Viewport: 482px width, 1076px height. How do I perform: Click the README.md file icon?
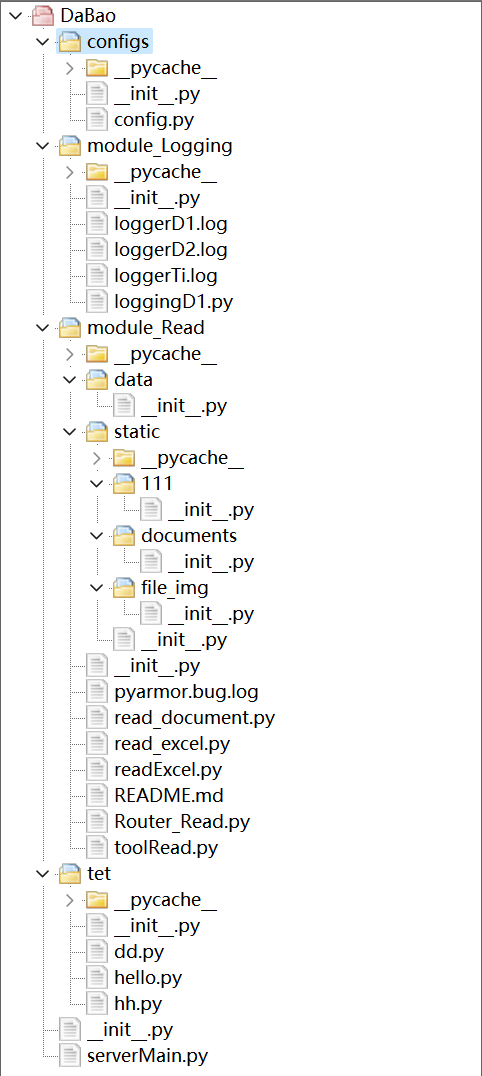97,796
